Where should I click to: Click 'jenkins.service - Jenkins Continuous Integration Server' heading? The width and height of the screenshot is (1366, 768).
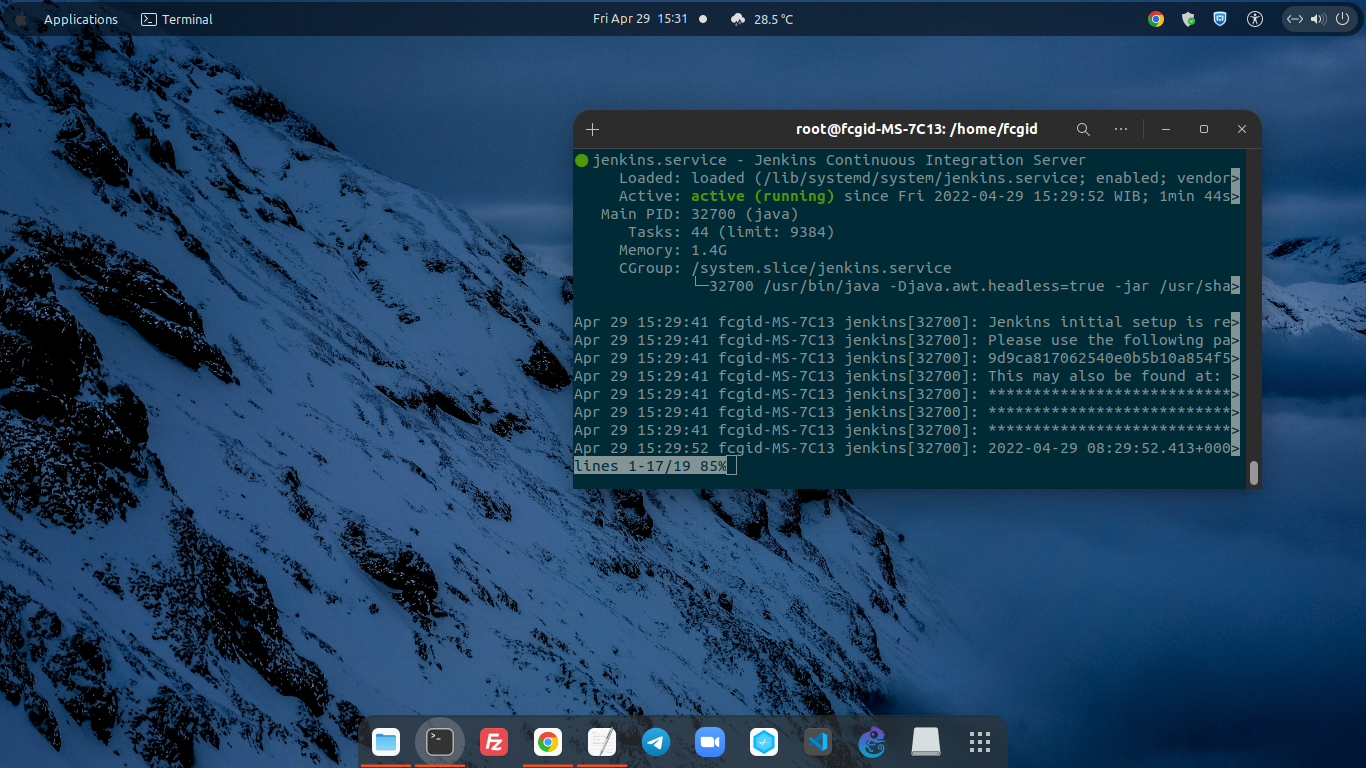pos(839,160)
